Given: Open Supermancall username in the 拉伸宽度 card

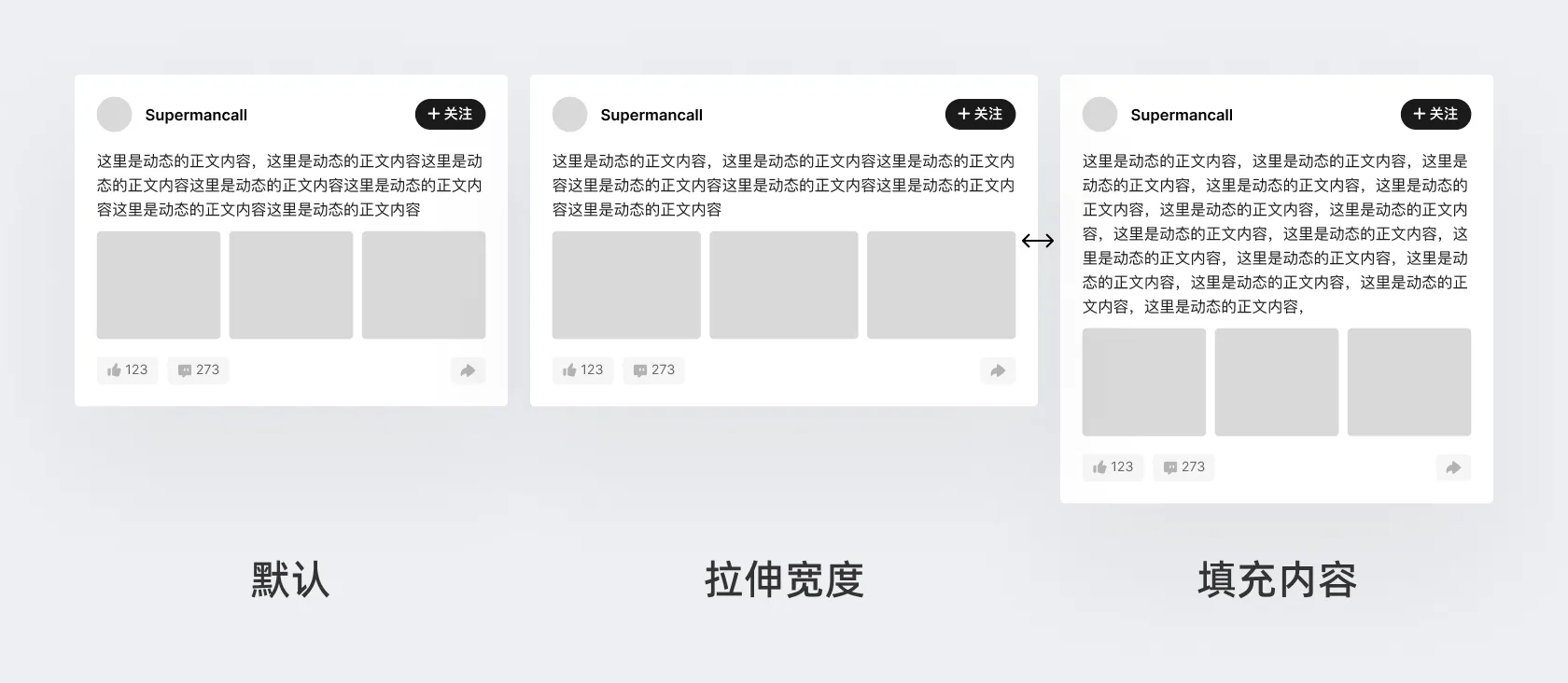Looking at the screenshot, I should [651, 115].
